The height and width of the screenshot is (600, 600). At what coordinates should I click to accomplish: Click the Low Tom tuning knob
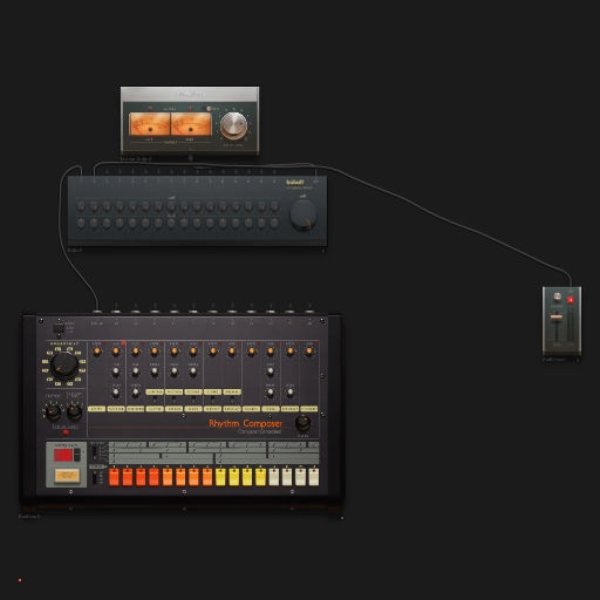pos(155,371)
